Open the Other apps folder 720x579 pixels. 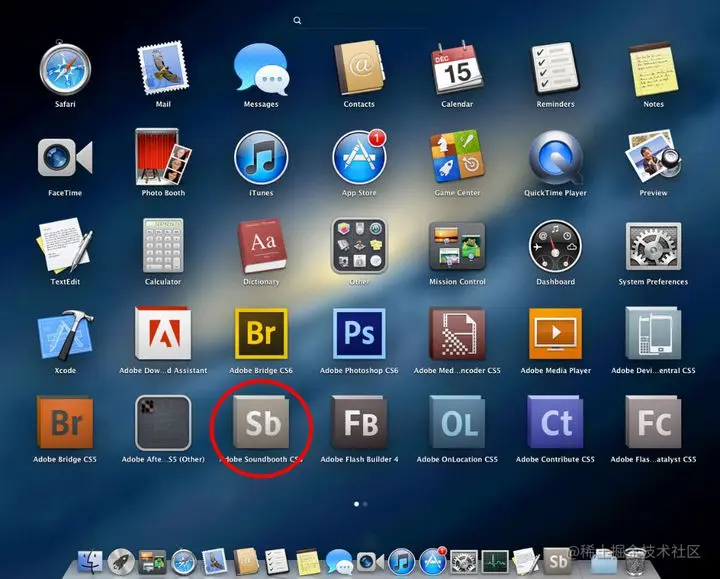pyautogui.click(x=359, y=246)
